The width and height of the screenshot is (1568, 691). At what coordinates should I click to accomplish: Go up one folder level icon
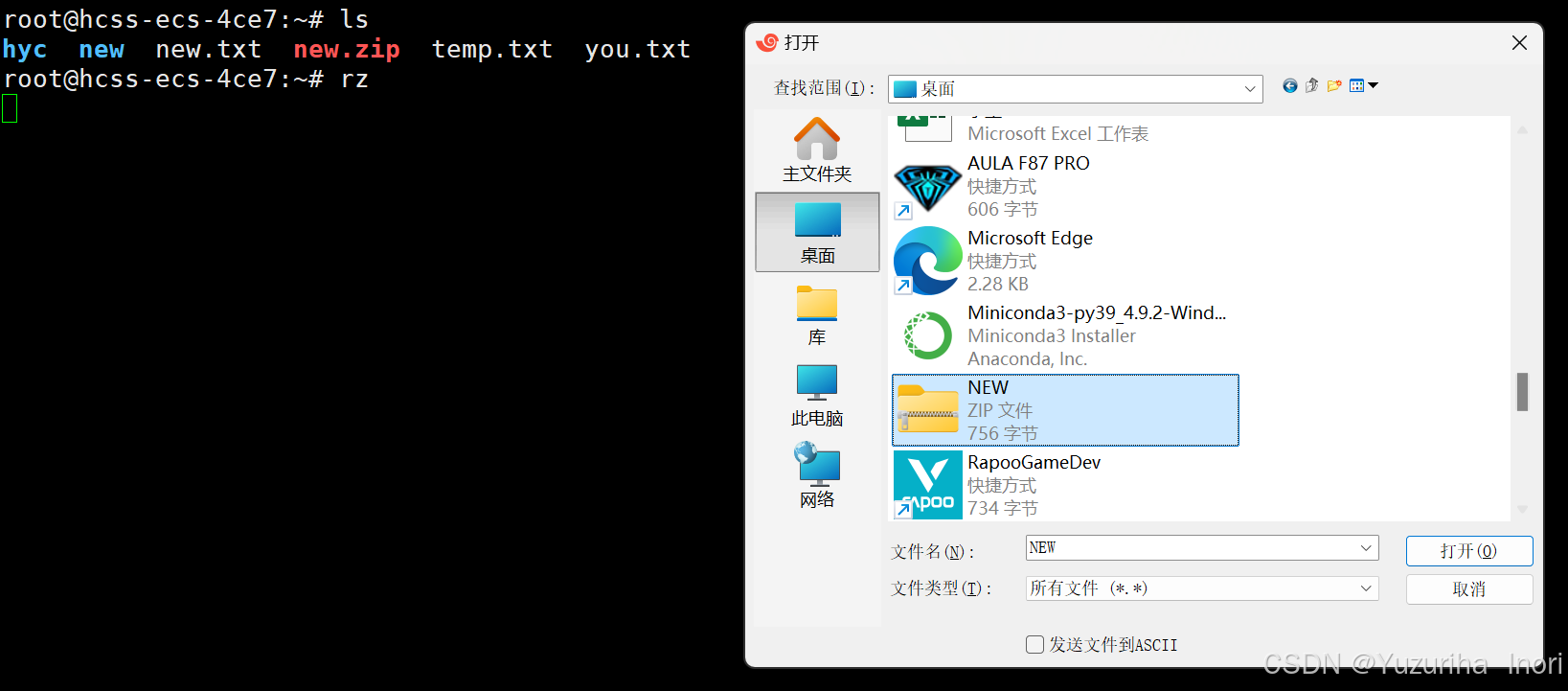coord(1312,86)
